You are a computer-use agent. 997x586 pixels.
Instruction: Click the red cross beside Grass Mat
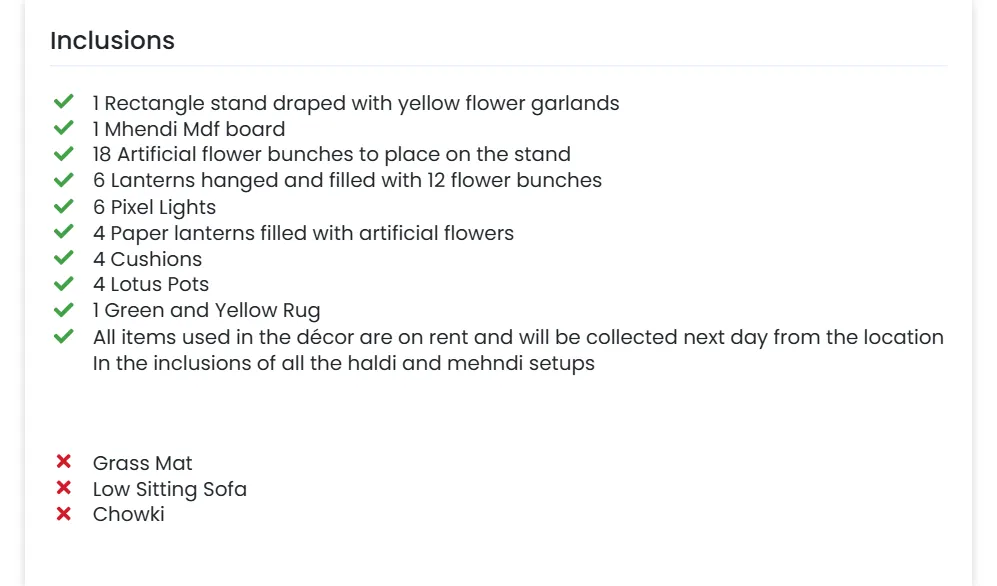click(x=64, y=462)
